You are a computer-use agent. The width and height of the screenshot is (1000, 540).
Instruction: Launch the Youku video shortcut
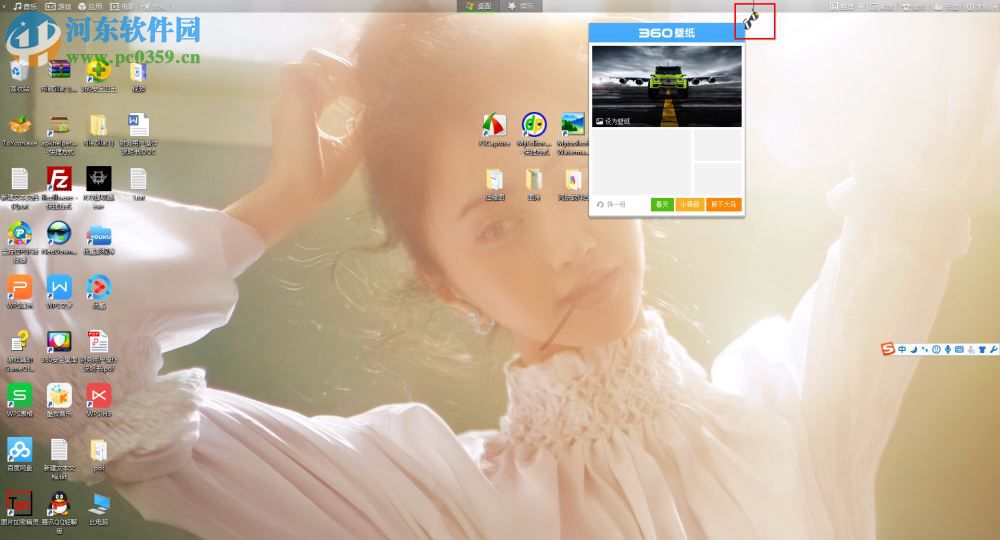(x=98, y=235)
